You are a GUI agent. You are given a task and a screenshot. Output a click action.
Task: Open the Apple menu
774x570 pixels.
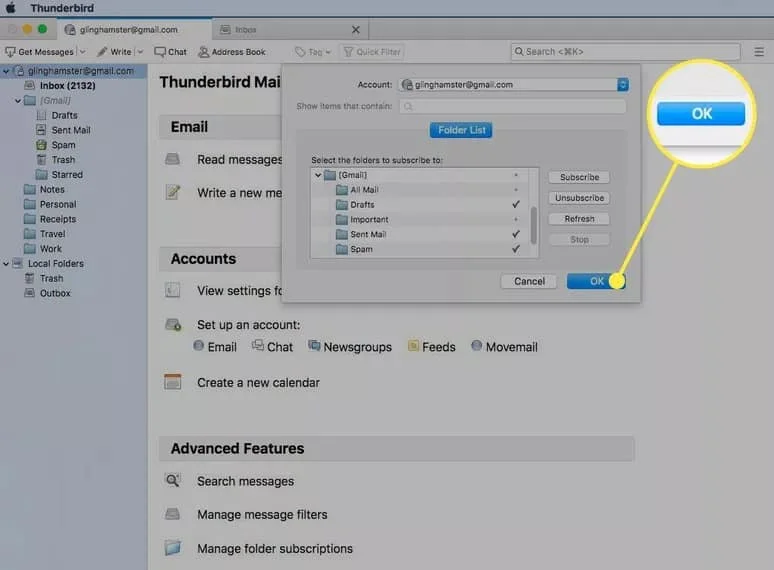tap(11, 8)
